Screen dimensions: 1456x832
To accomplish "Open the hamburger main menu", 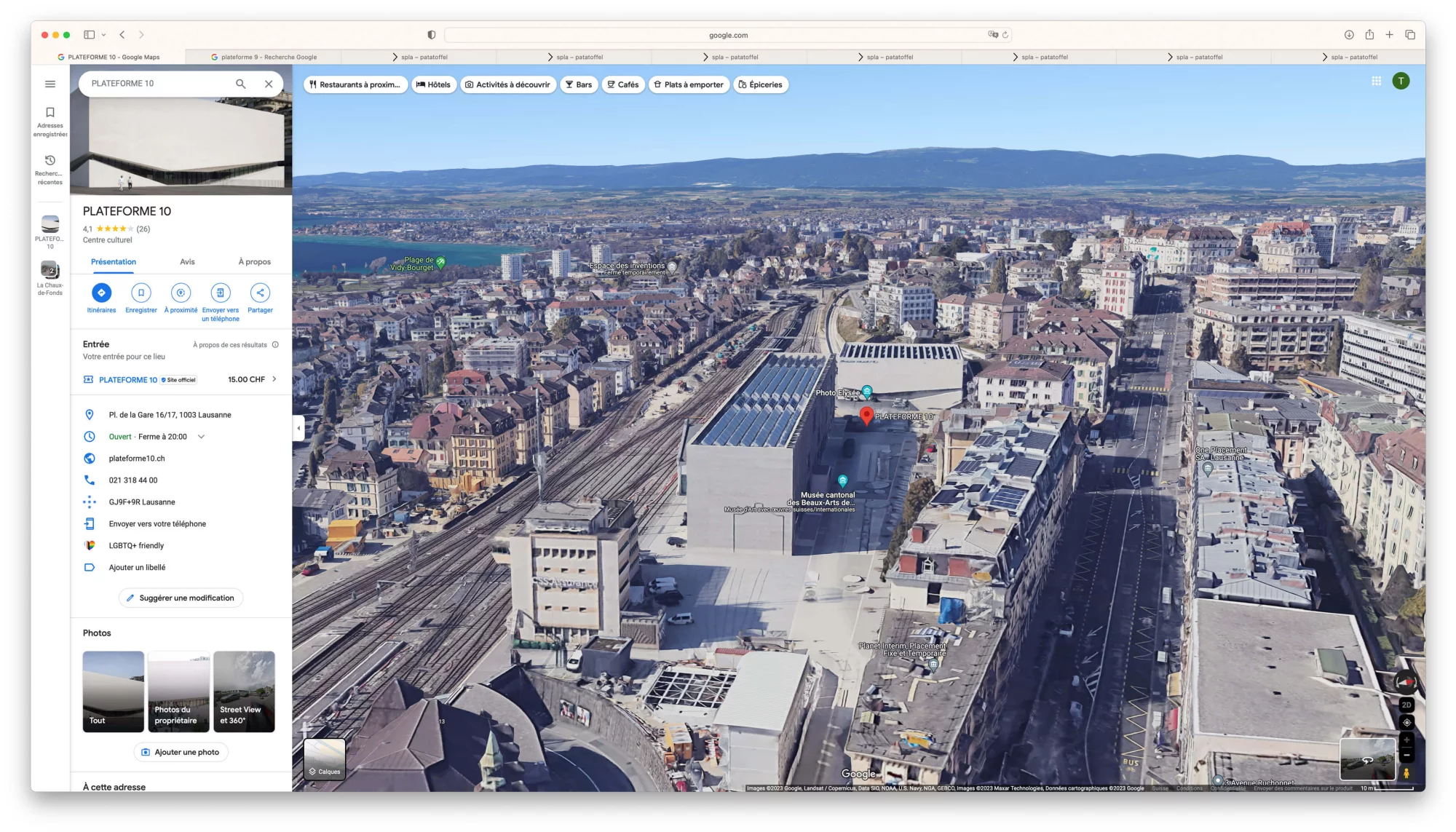I will [50, 84].
